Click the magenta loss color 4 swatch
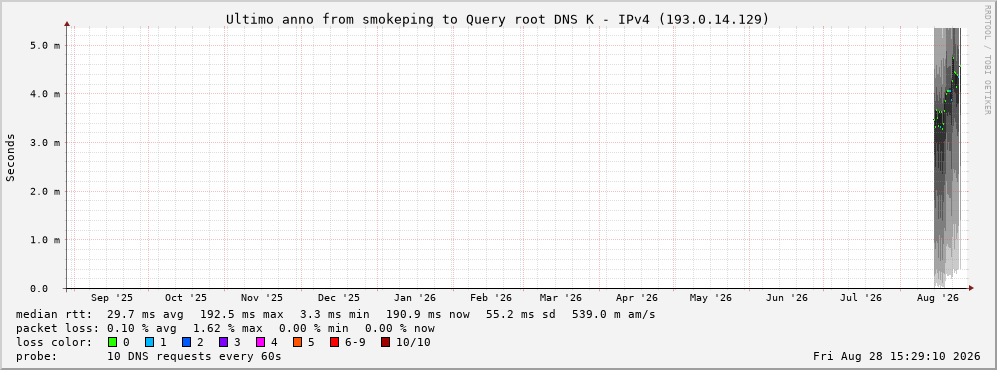This screenshot has width=997, height=370. (x=260, y=342)
